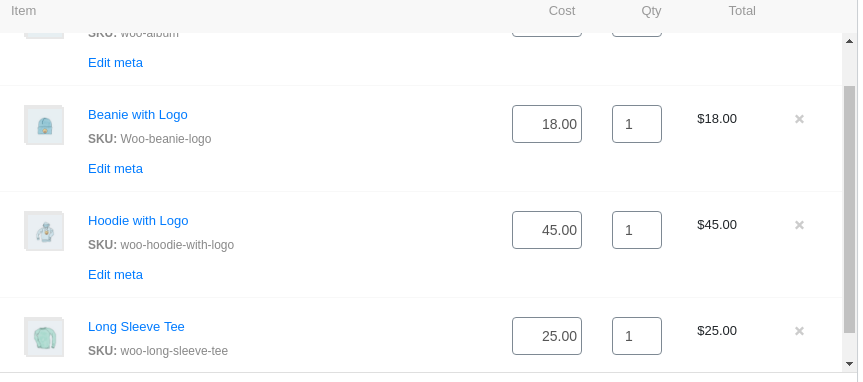
Task: Edit meta for Hoodie with Logo
Action: (116, 275)
